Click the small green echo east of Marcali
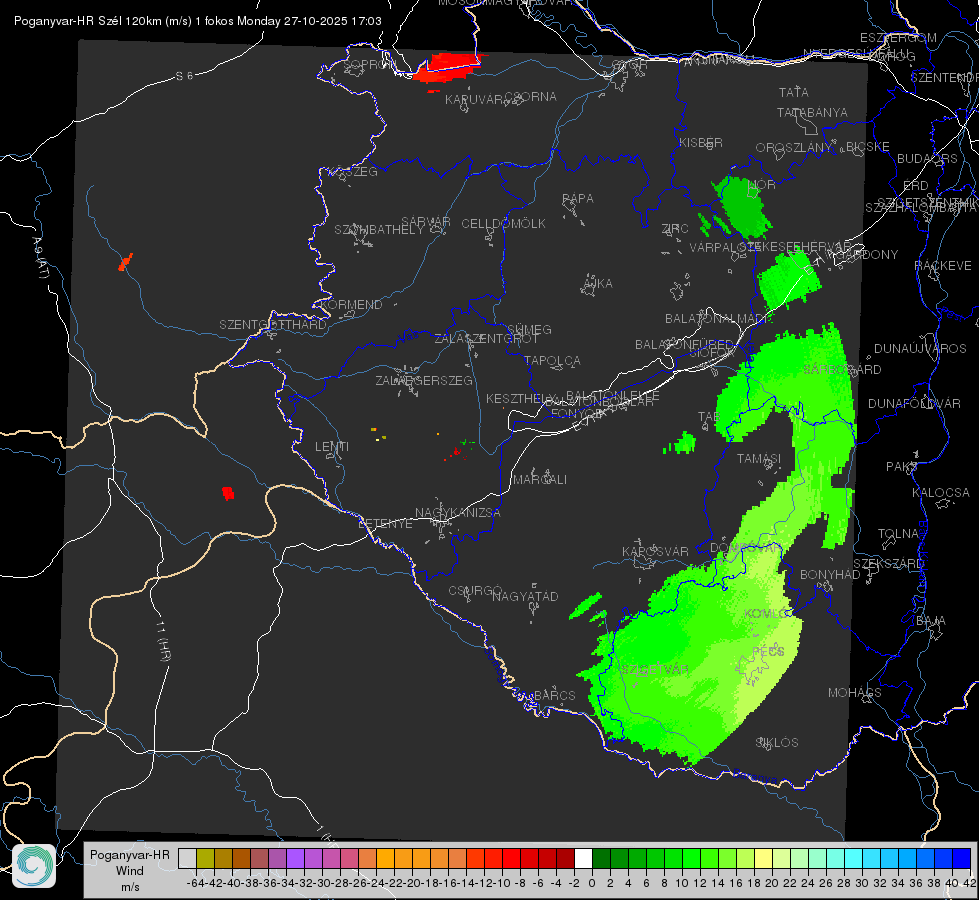The width and height of the screenshot is (979, 900). click(682, 443)
